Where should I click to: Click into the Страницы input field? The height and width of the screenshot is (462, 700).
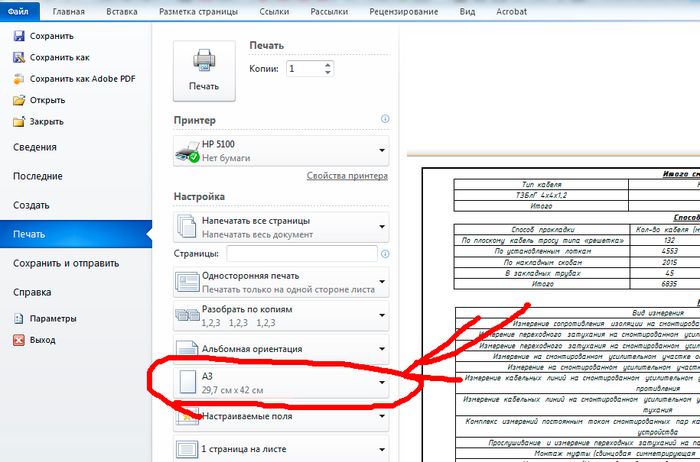pyautogui.click(x=308, y=255)
